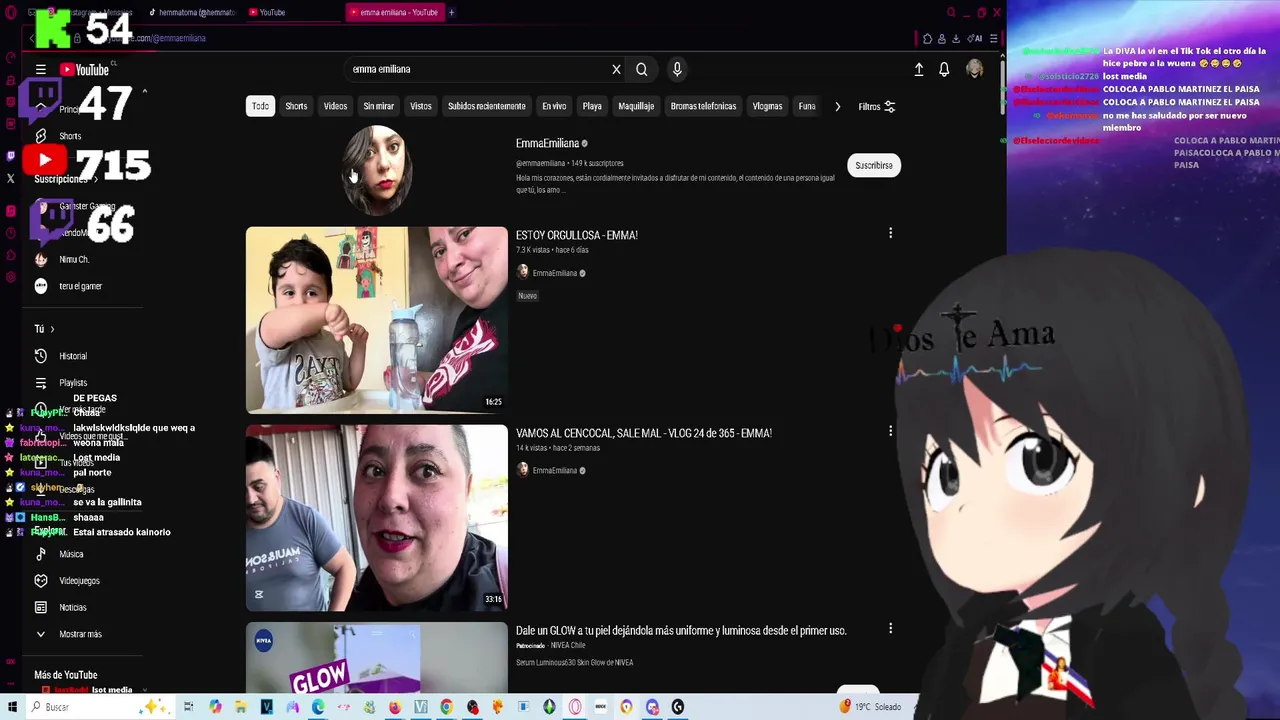Select the Shorts filter chip
The height and width of the screenshot is (720, 1280).
coord(296,106)
